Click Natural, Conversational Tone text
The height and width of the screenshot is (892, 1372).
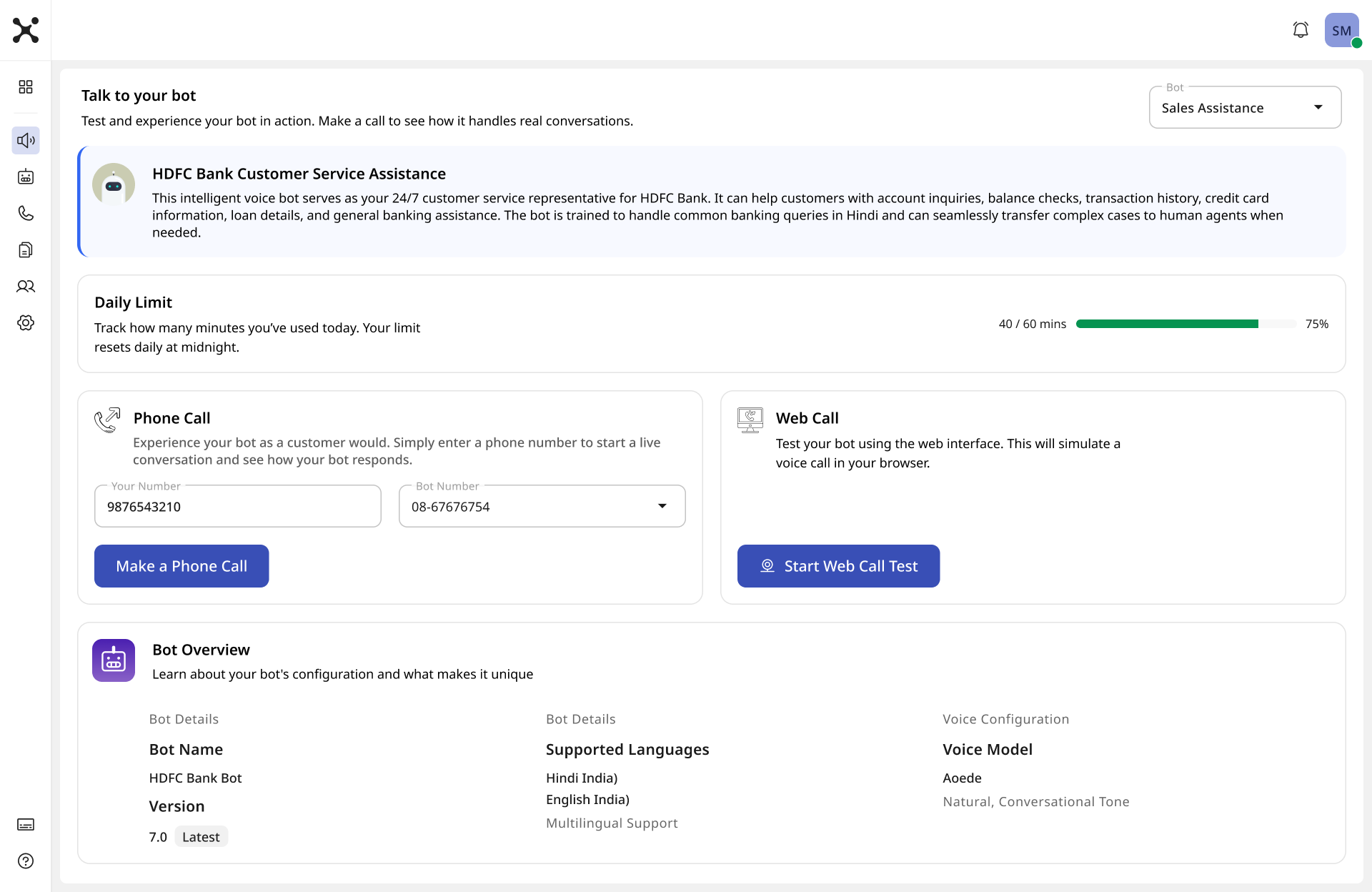[1036, 801]
